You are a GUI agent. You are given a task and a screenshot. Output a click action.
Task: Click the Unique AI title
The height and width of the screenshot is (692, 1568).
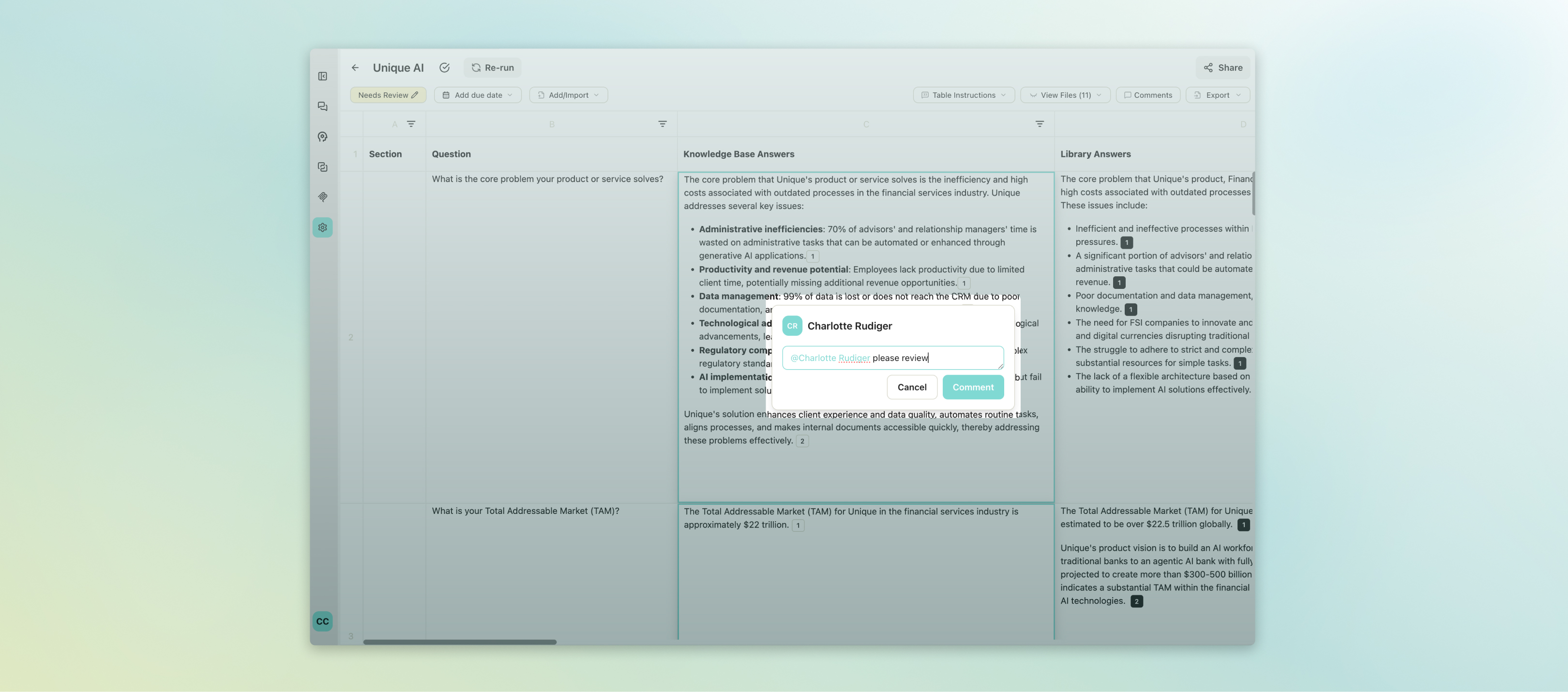pyautogui.click(x=398, y=68)
